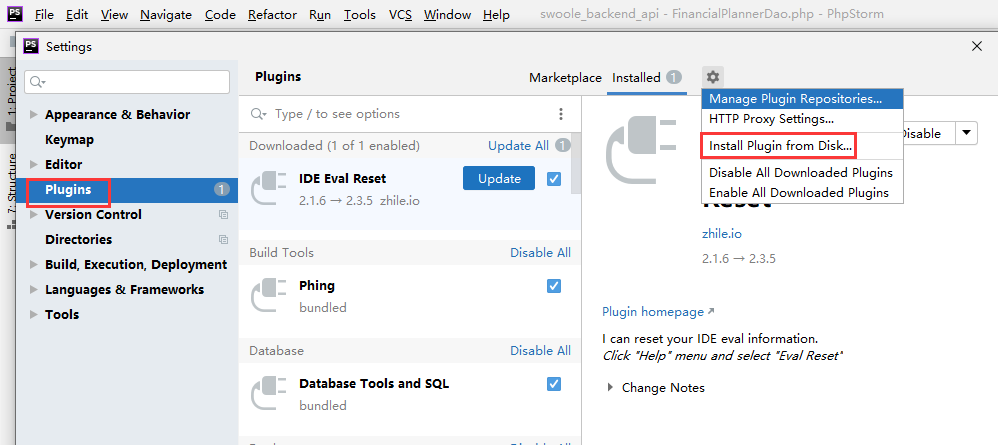
Task: Open the Help menu
Action: 496,15
